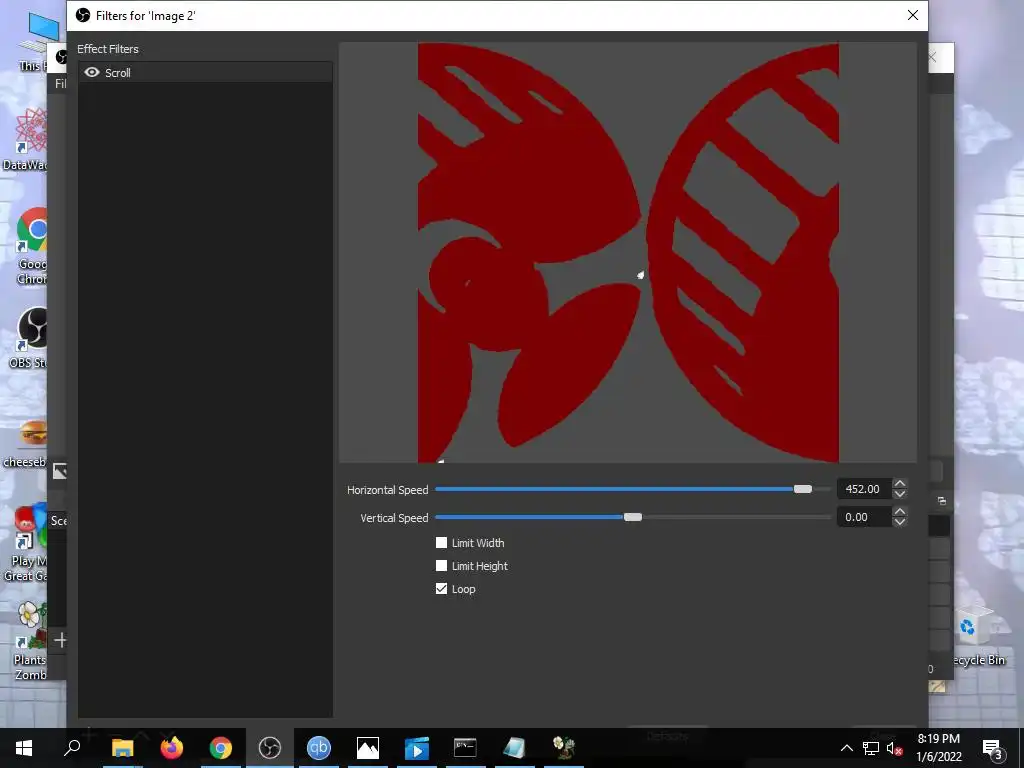Open network status in system tray
Screen dimensions: 1024x768
(871, 748)
